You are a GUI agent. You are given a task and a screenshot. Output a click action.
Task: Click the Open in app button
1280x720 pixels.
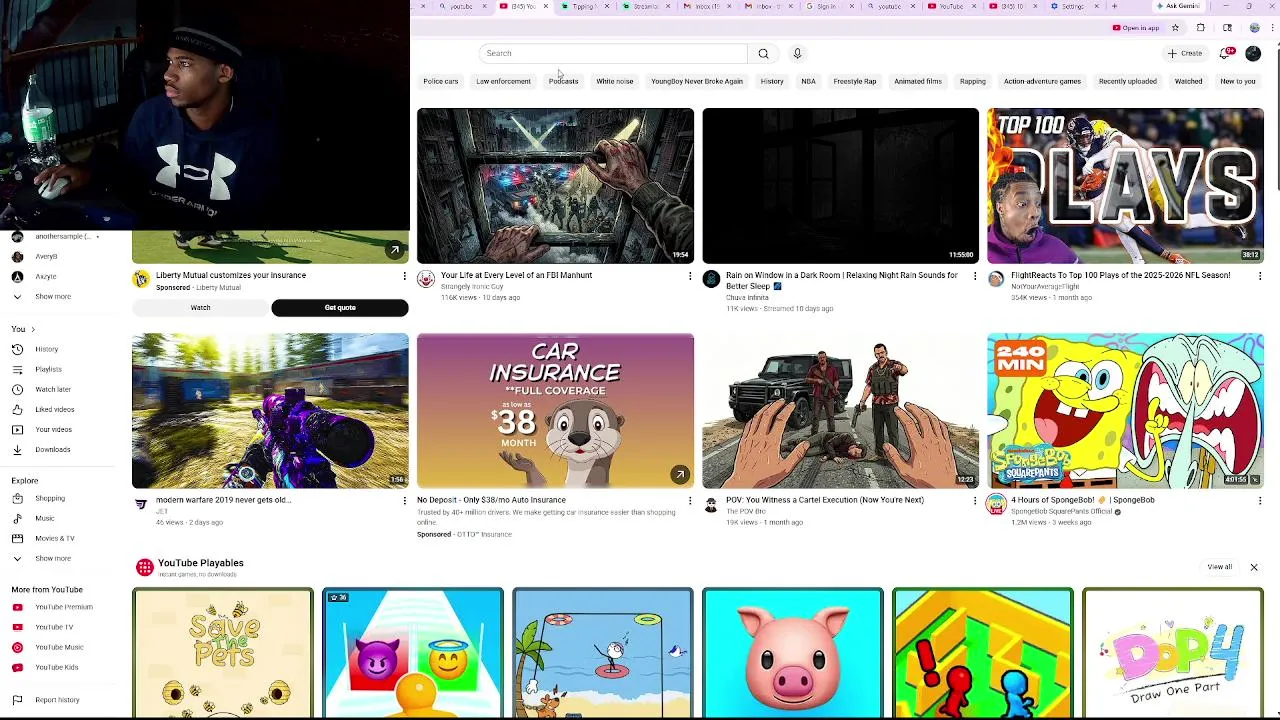click(1135, 28)
